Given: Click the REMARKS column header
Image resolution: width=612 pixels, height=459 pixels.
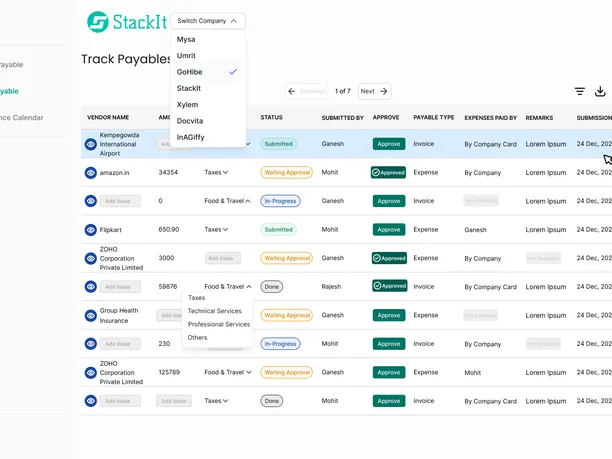Looking at the screenshot, I should 539,117.
